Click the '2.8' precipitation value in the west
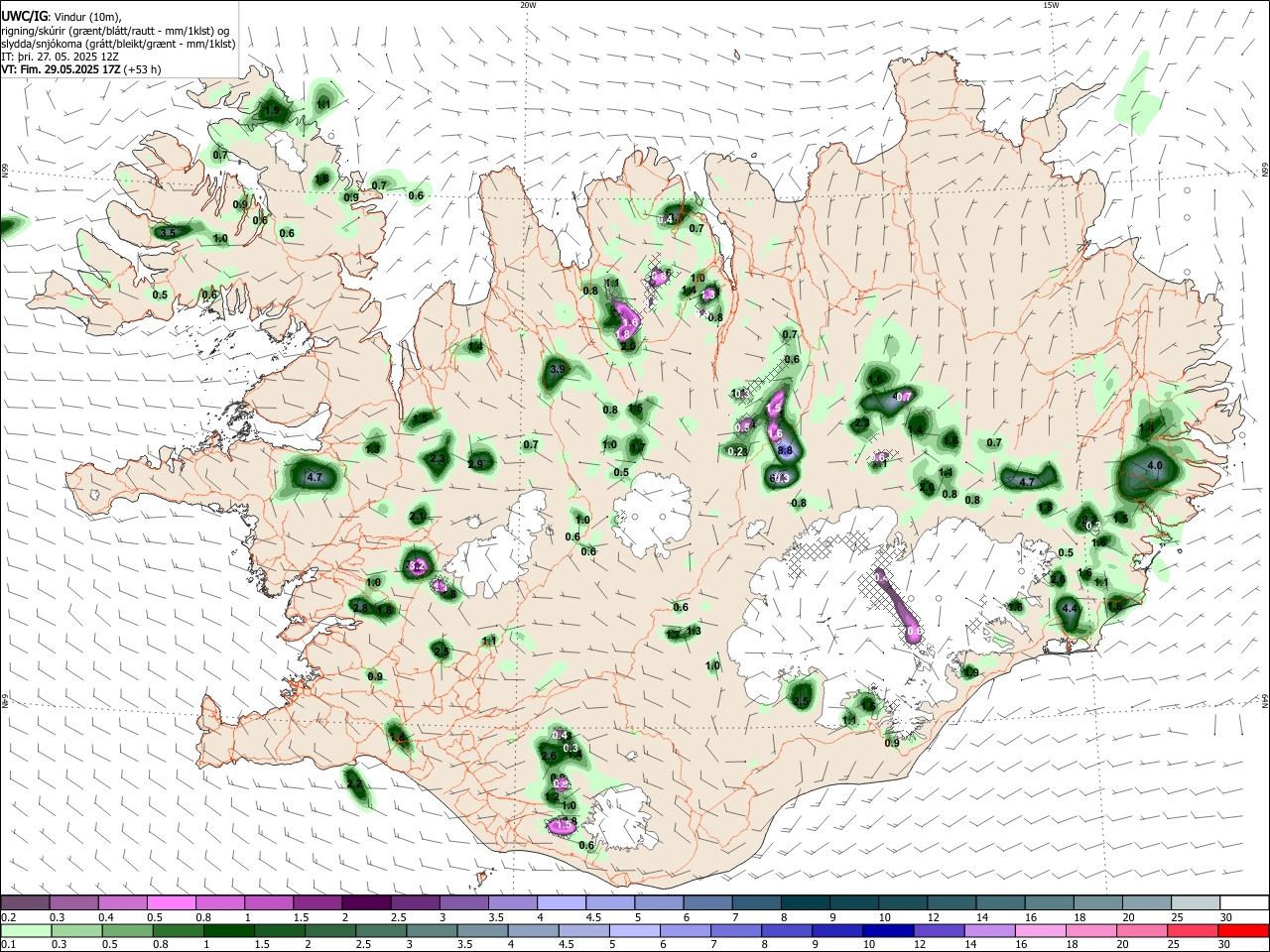This screenshot has height=952, width=1270. pyautogui.click(x=359, y=608)
